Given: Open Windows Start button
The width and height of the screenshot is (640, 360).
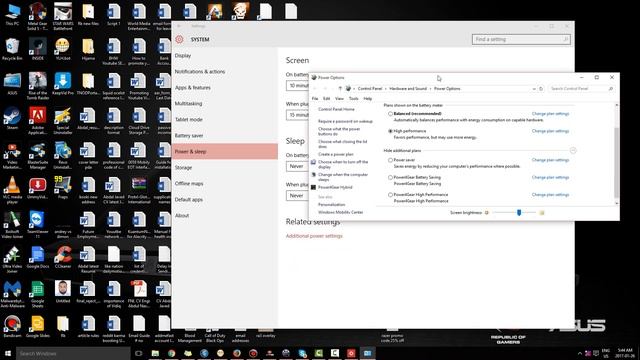Looking at the screenshot, I should [8, 353].
